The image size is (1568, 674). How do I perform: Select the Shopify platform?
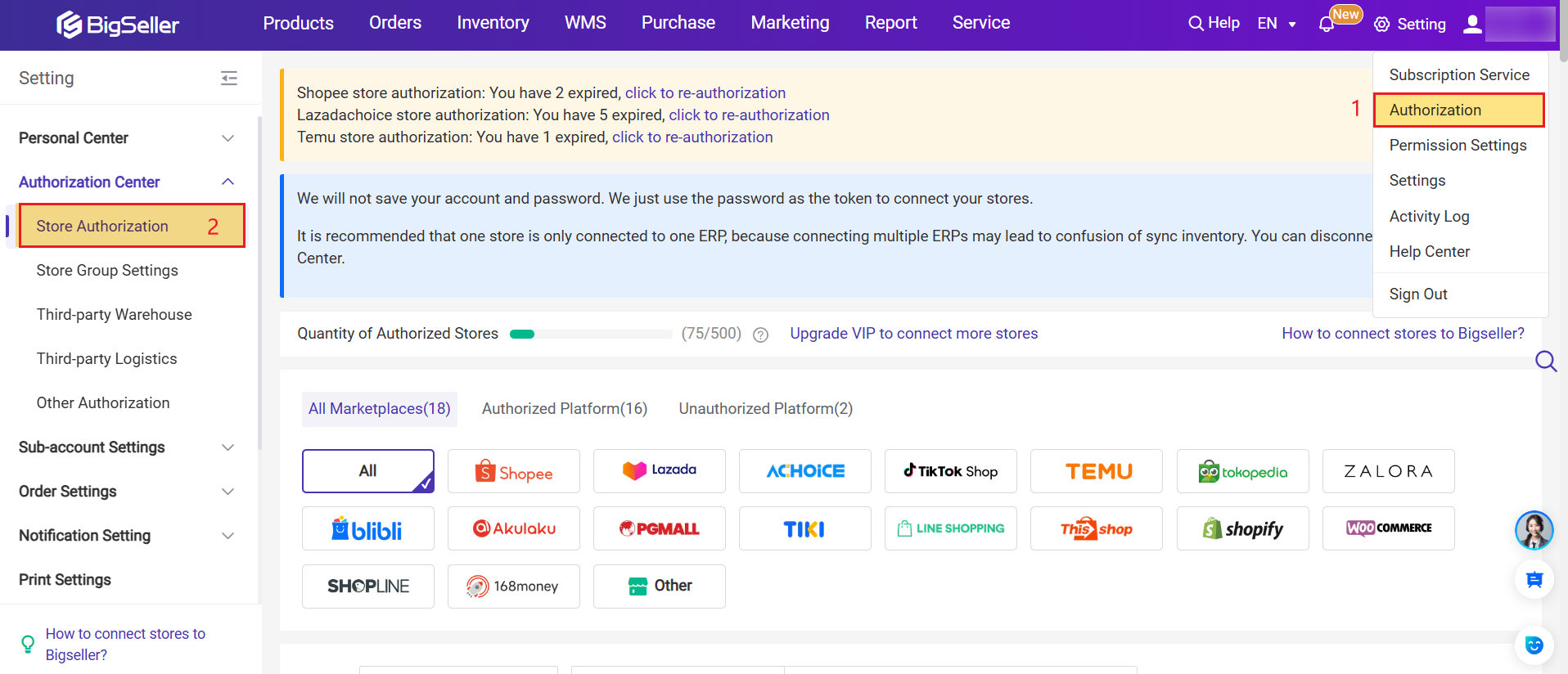coord(1243,528)
